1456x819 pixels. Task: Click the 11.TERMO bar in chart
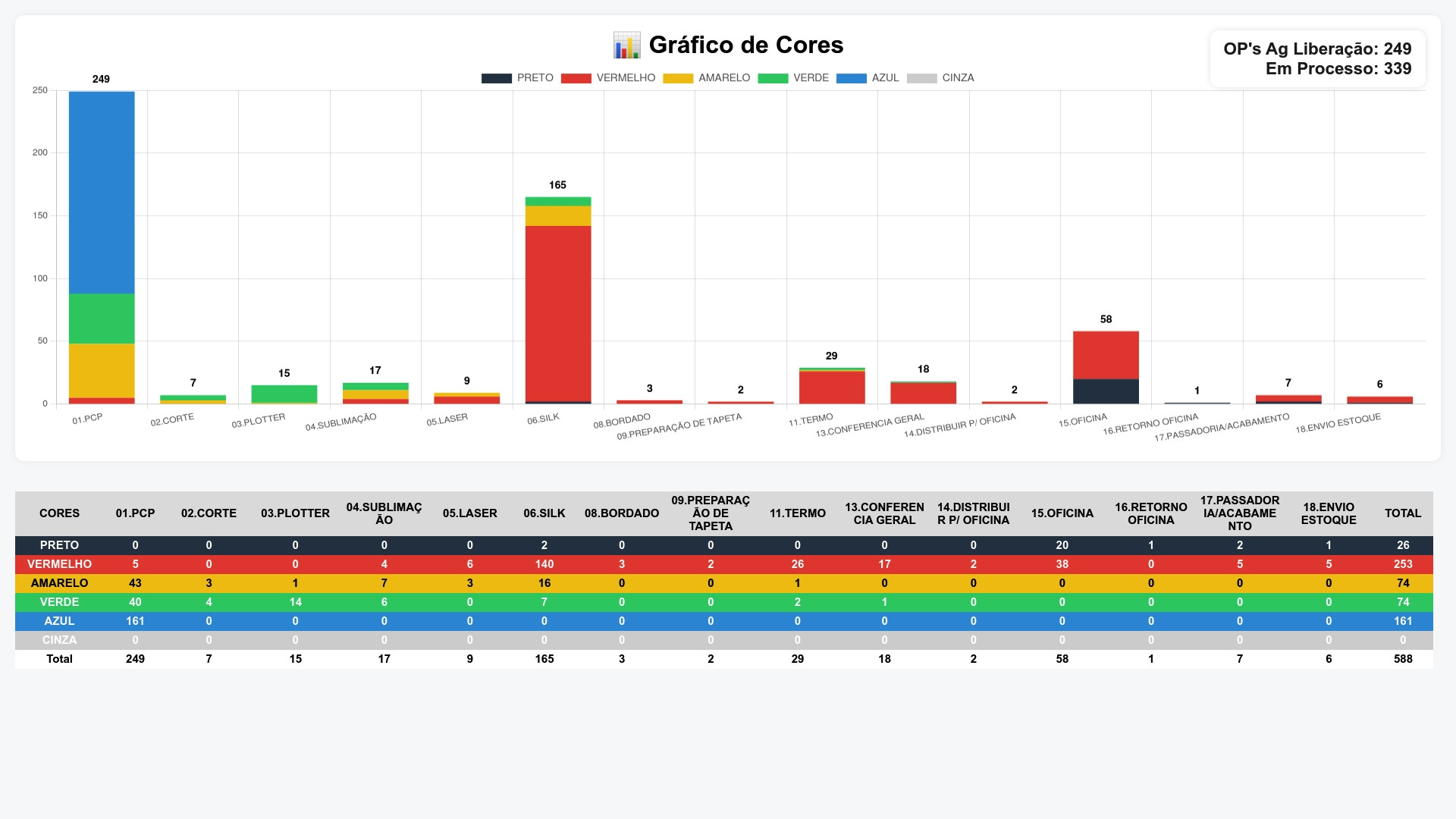click(x=832, y=388)
